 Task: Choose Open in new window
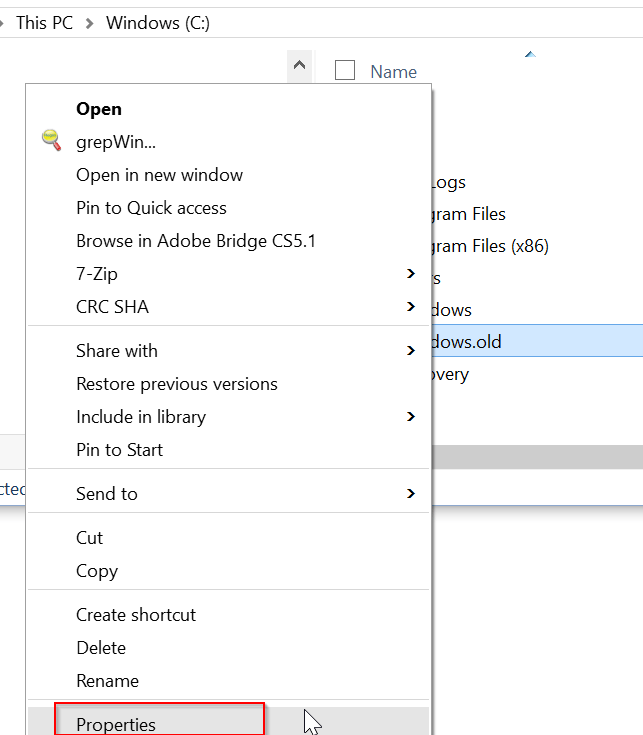[x=159, y=175]
